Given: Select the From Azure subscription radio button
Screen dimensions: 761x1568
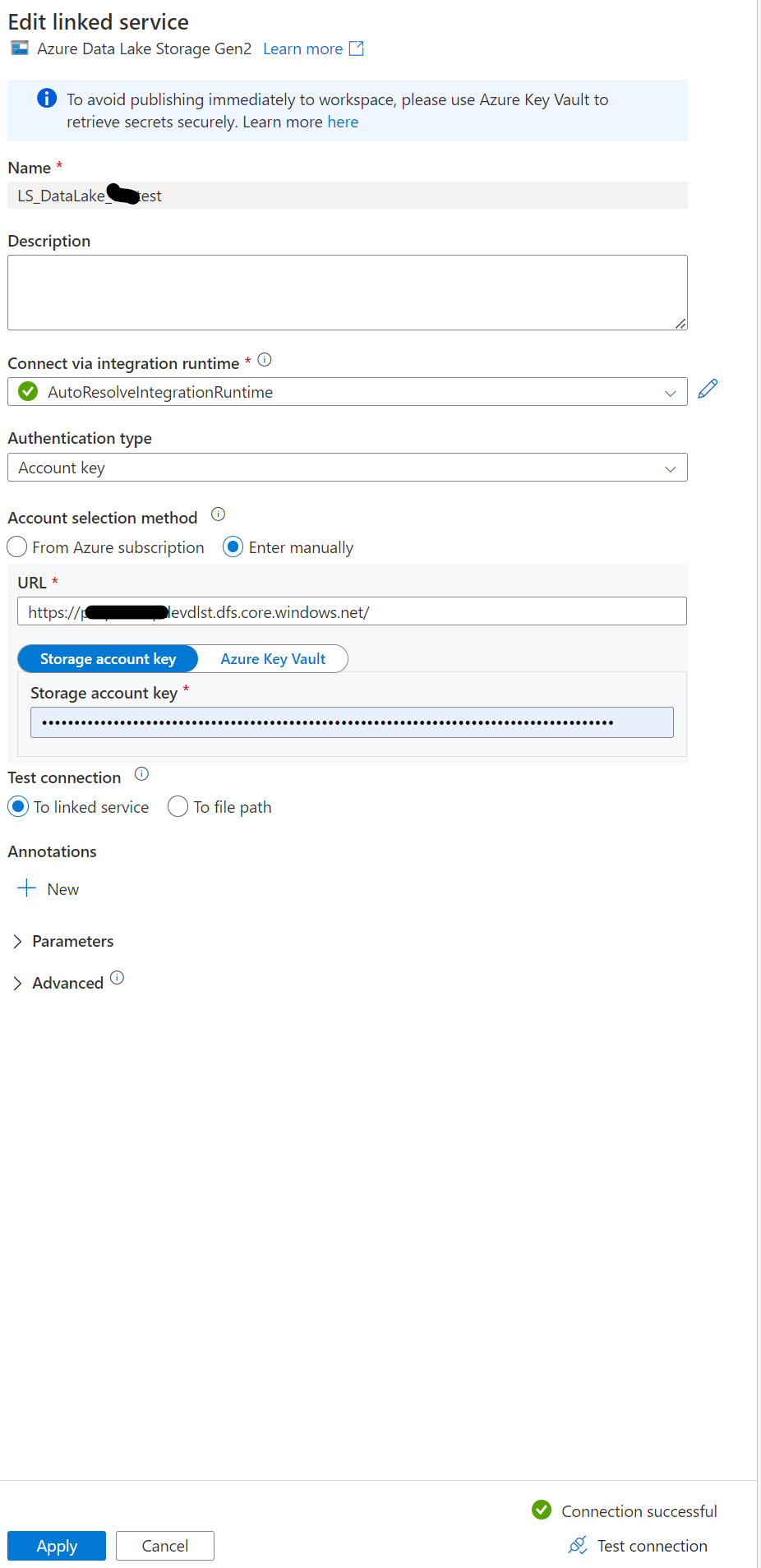Looking at the screenshot, I should [17, 547].
